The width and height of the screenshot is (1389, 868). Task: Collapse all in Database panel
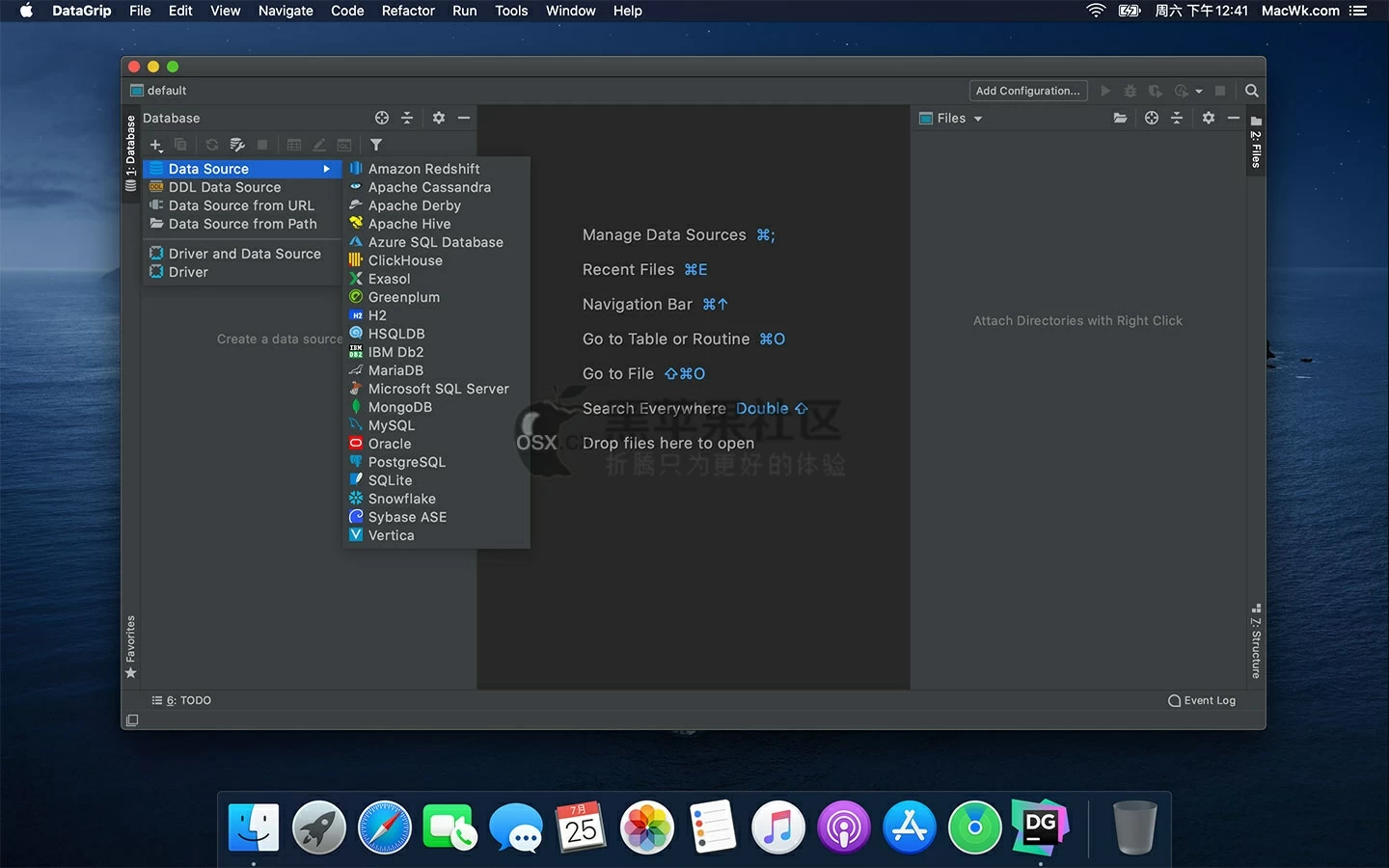click(407, 118)
